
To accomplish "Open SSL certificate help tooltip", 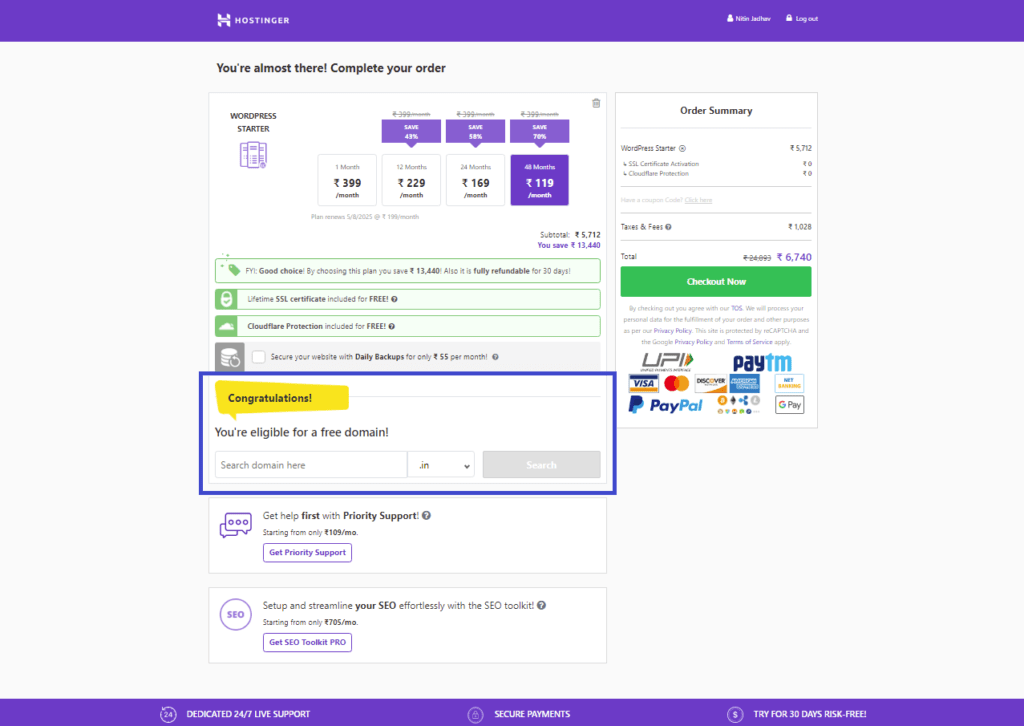I will [x=394, y=299].
